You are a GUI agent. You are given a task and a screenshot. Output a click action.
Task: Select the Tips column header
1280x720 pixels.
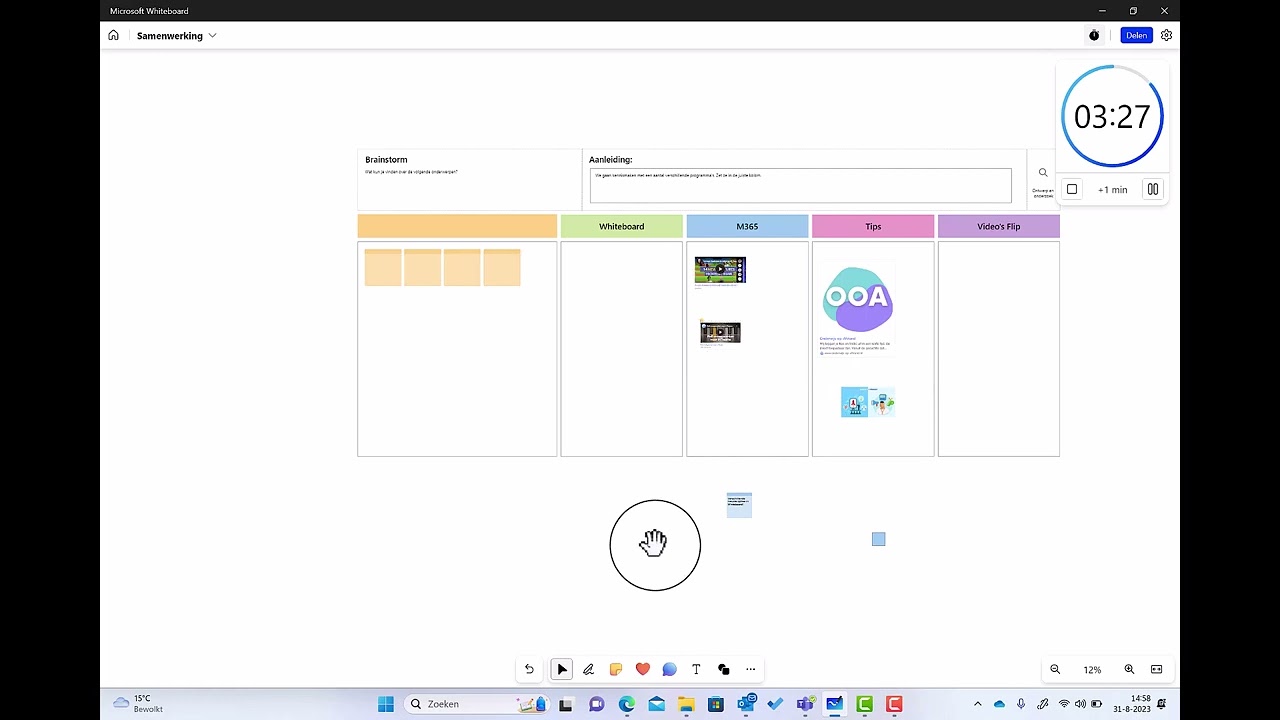(x=873, y=226)
